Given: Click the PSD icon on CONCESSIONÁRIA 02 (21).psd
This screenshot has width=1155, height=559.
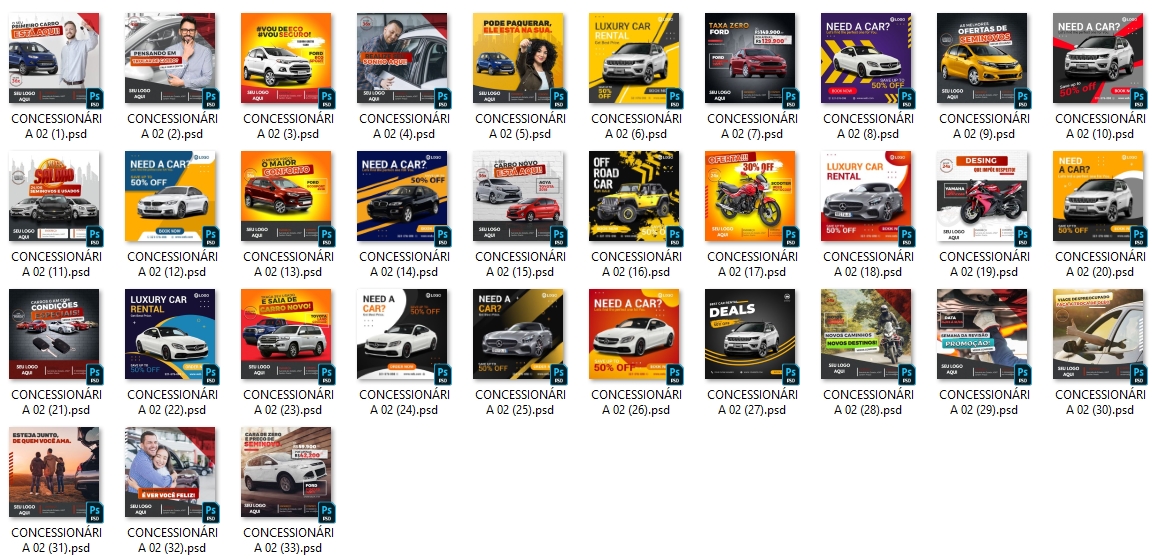Looking at the screenshot, I should coord(94,374).
